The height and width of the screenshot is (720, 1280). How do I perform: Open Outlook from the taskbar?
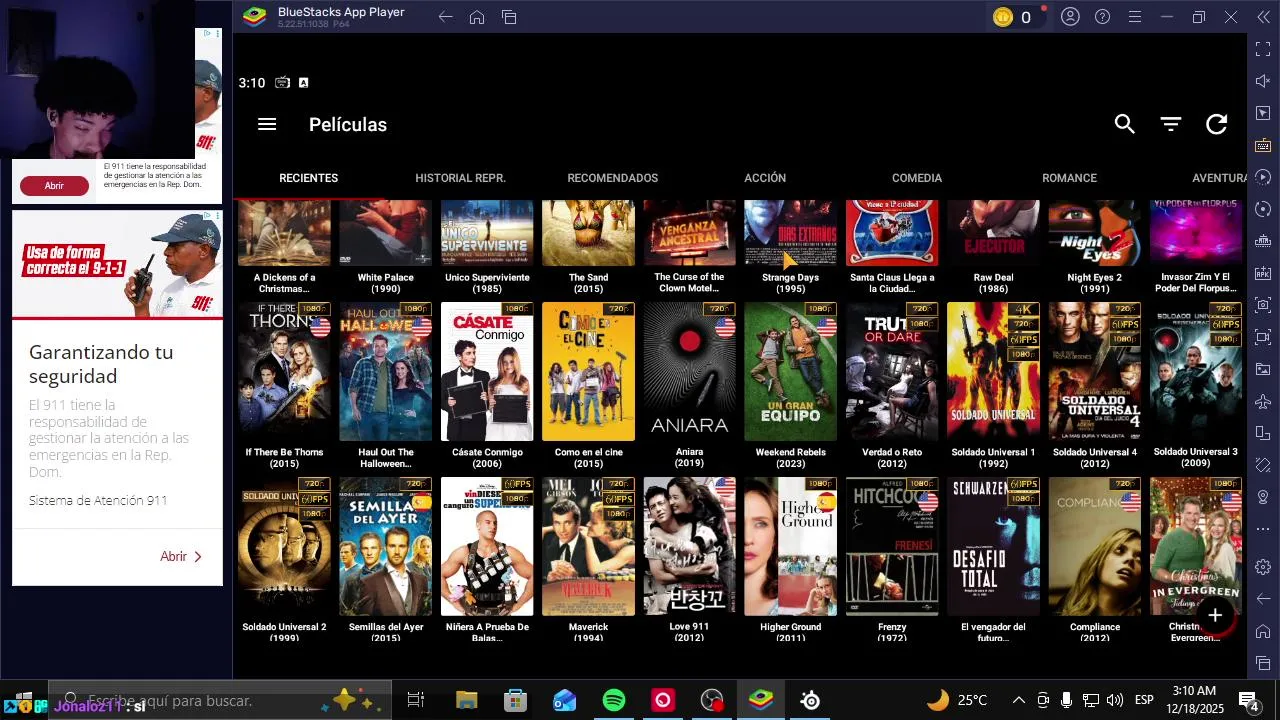564,701
